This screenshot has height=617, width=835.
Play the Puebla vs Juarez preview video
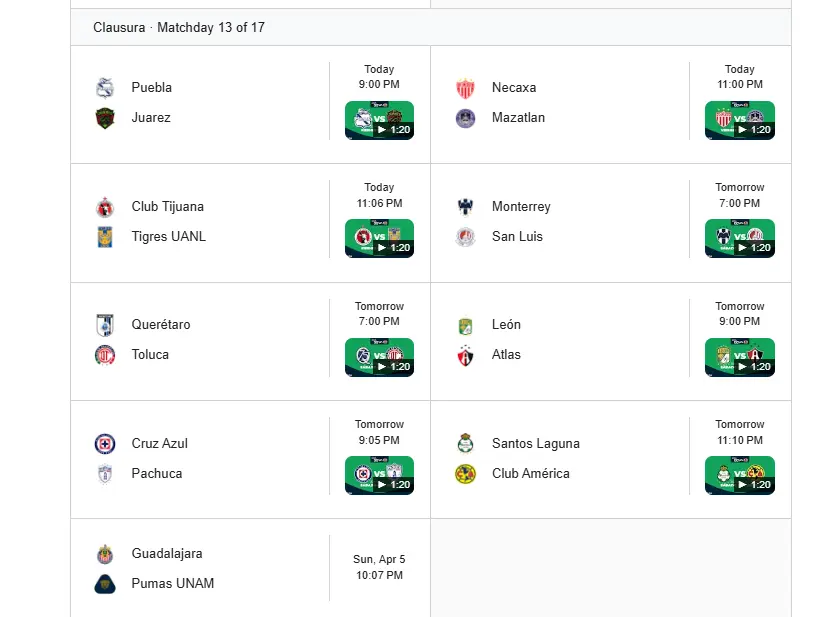379,121
